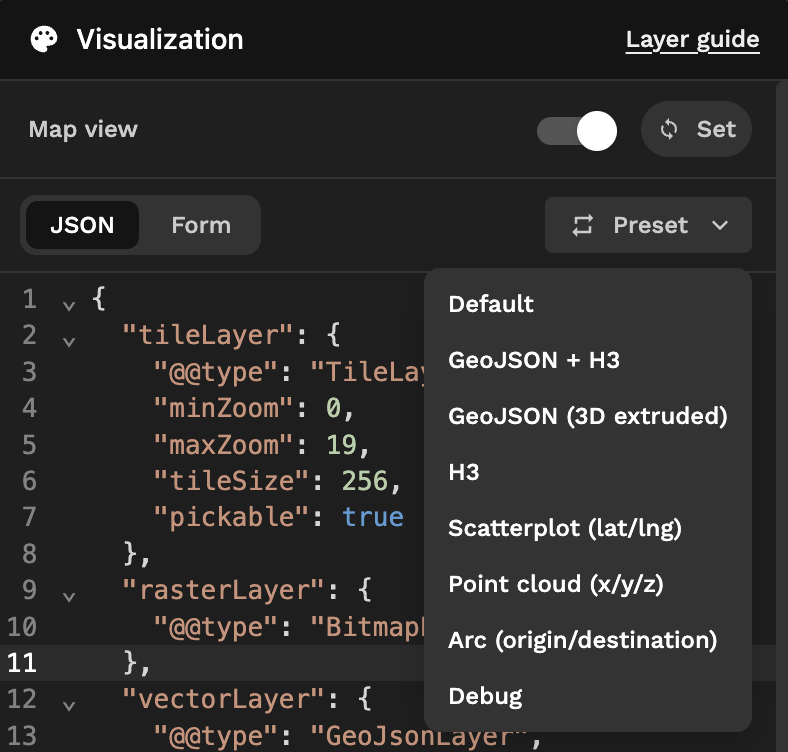Click the refresh icon on Set button

pos(668,129)
